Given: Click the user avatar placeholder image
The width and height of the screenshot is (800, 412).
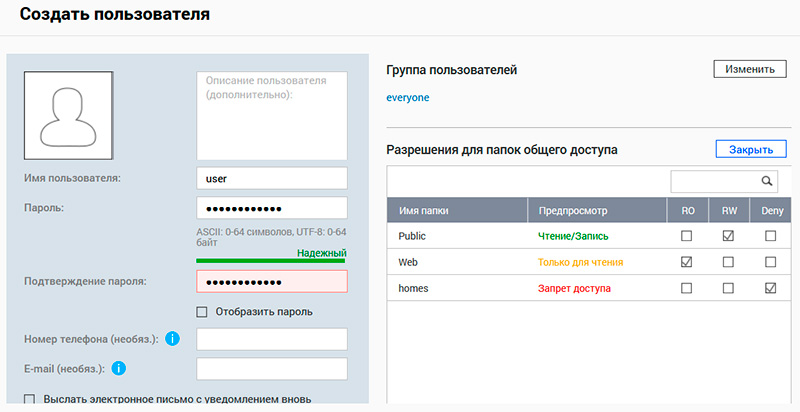Looking at the screenshot, I should (x=68, y=115).
